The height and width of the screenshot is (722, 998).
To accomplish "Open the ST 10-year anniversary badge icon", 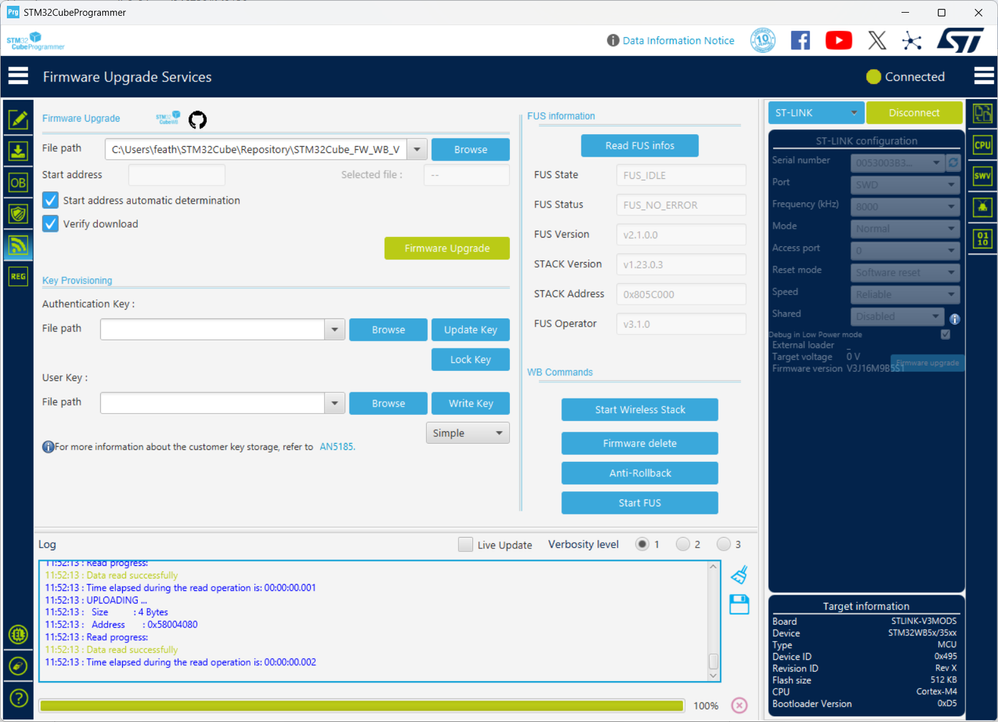I will click(x=763, y=40).
